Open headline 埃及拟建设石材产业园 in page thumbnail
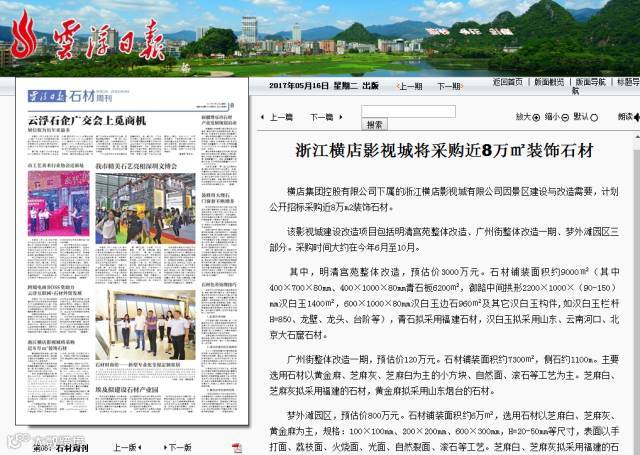 (127, 390)
